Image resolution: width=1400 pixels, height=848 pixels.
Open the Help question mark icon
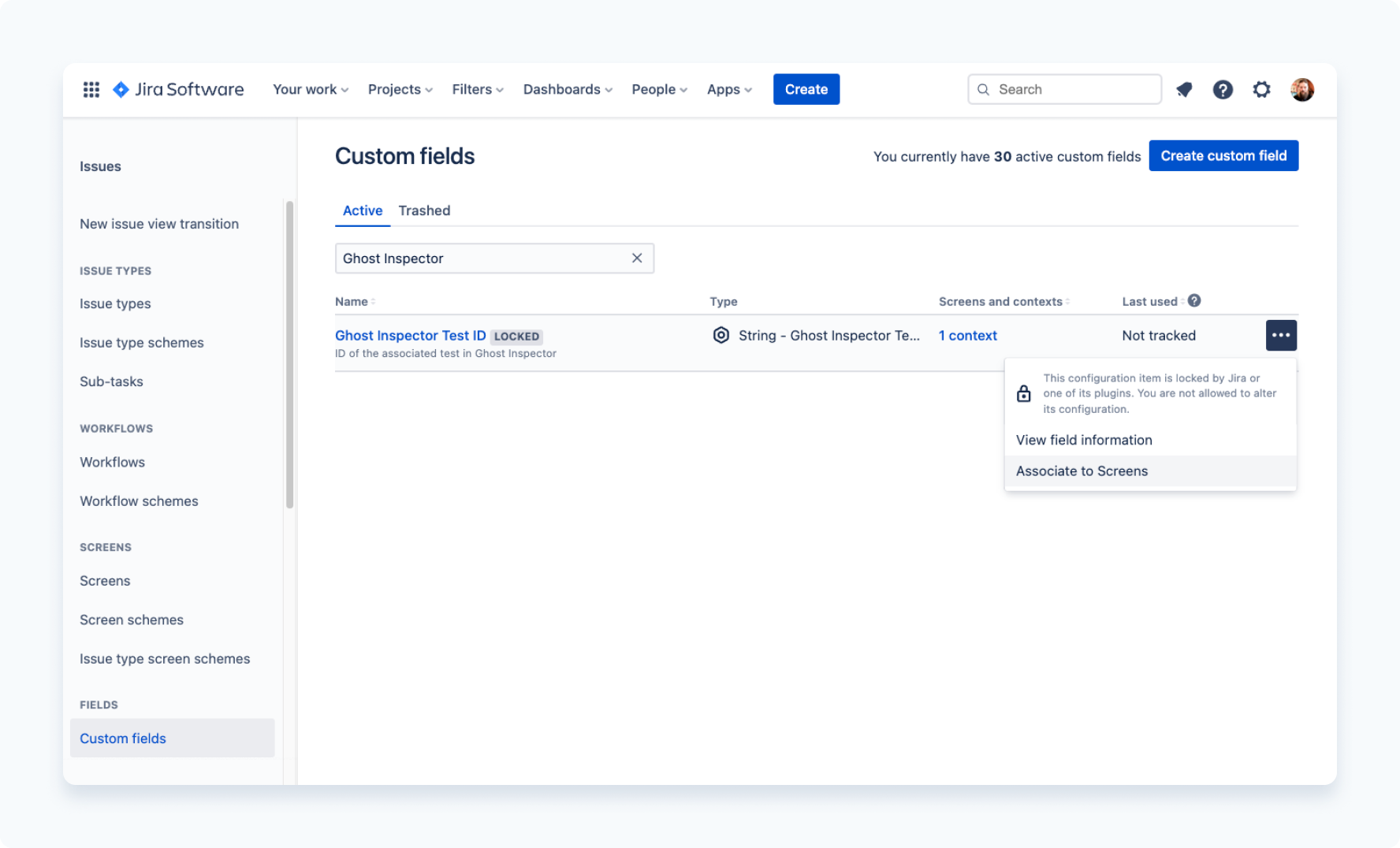pos(1223,90)
